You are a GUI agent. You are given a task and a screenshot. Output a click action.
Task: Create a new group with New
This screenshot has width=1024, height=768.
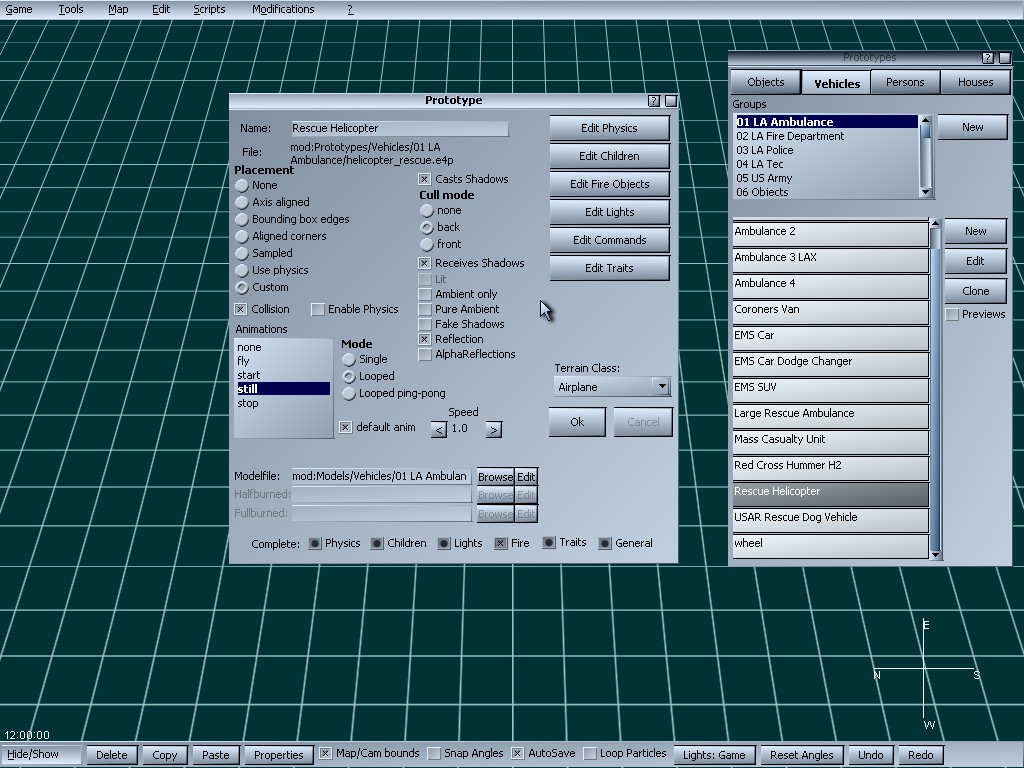click(x=972, y=127)
